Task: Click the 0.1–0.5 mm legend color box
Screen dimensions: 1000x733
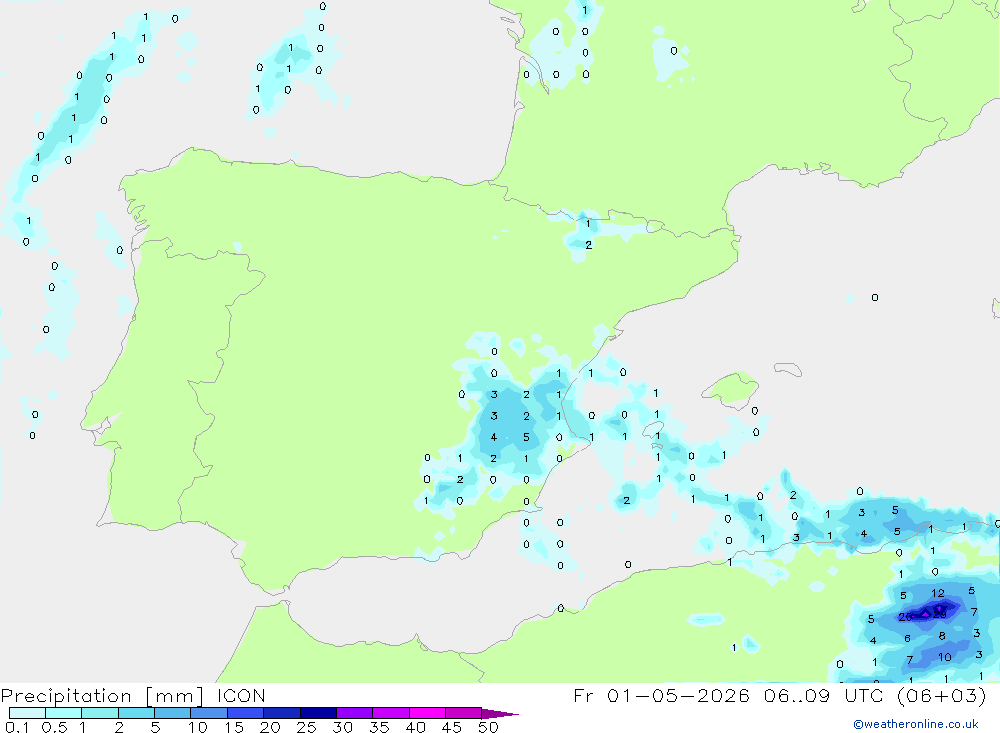Action: 27,713
